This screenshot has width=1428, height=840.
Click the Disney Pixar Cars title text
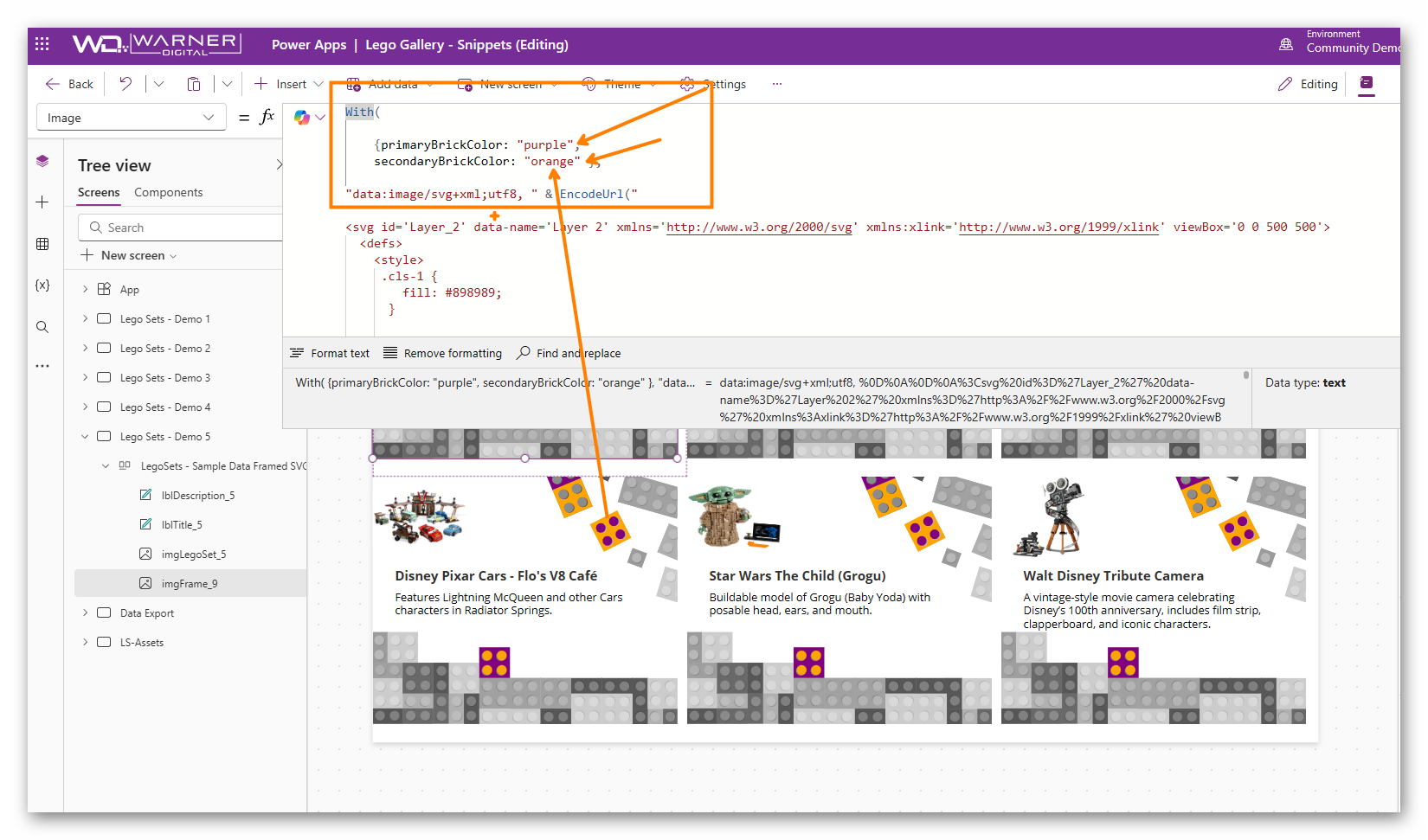[x=496, y=575]
